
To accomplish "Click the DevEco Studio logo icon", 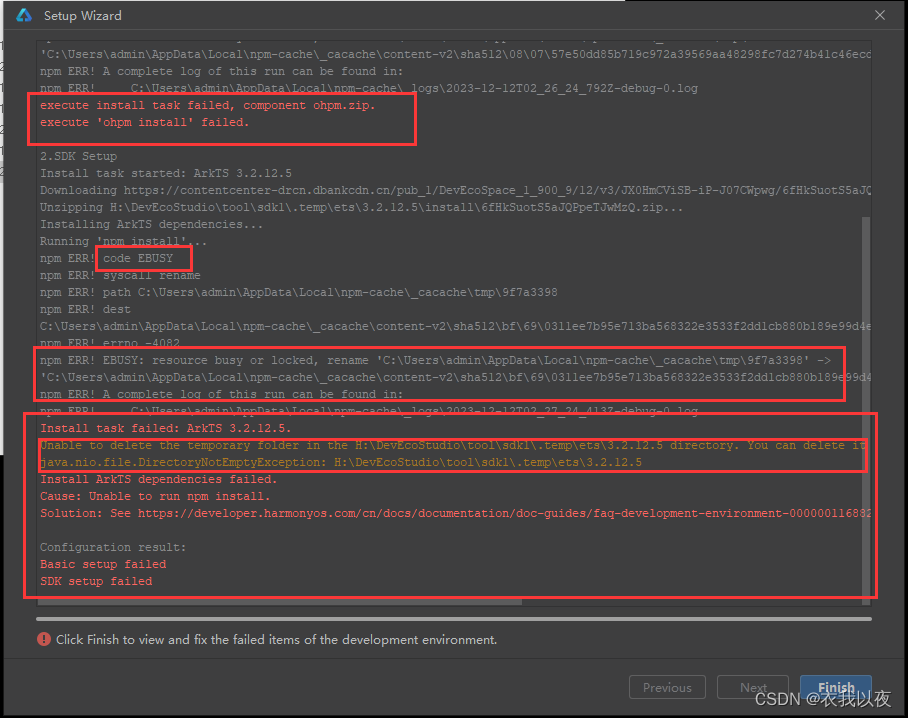I will coord(24,15).
